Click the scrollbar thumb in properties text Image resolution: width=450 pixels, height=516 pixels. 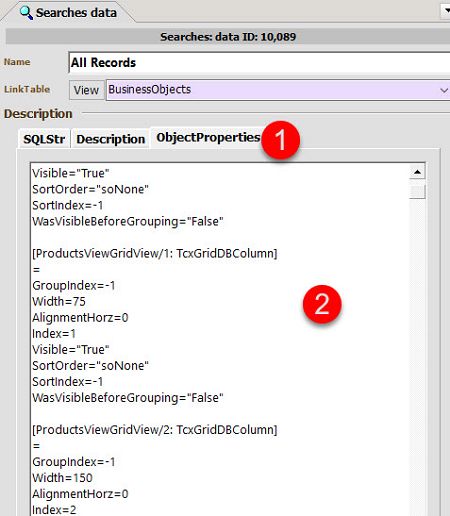[417, 192]
